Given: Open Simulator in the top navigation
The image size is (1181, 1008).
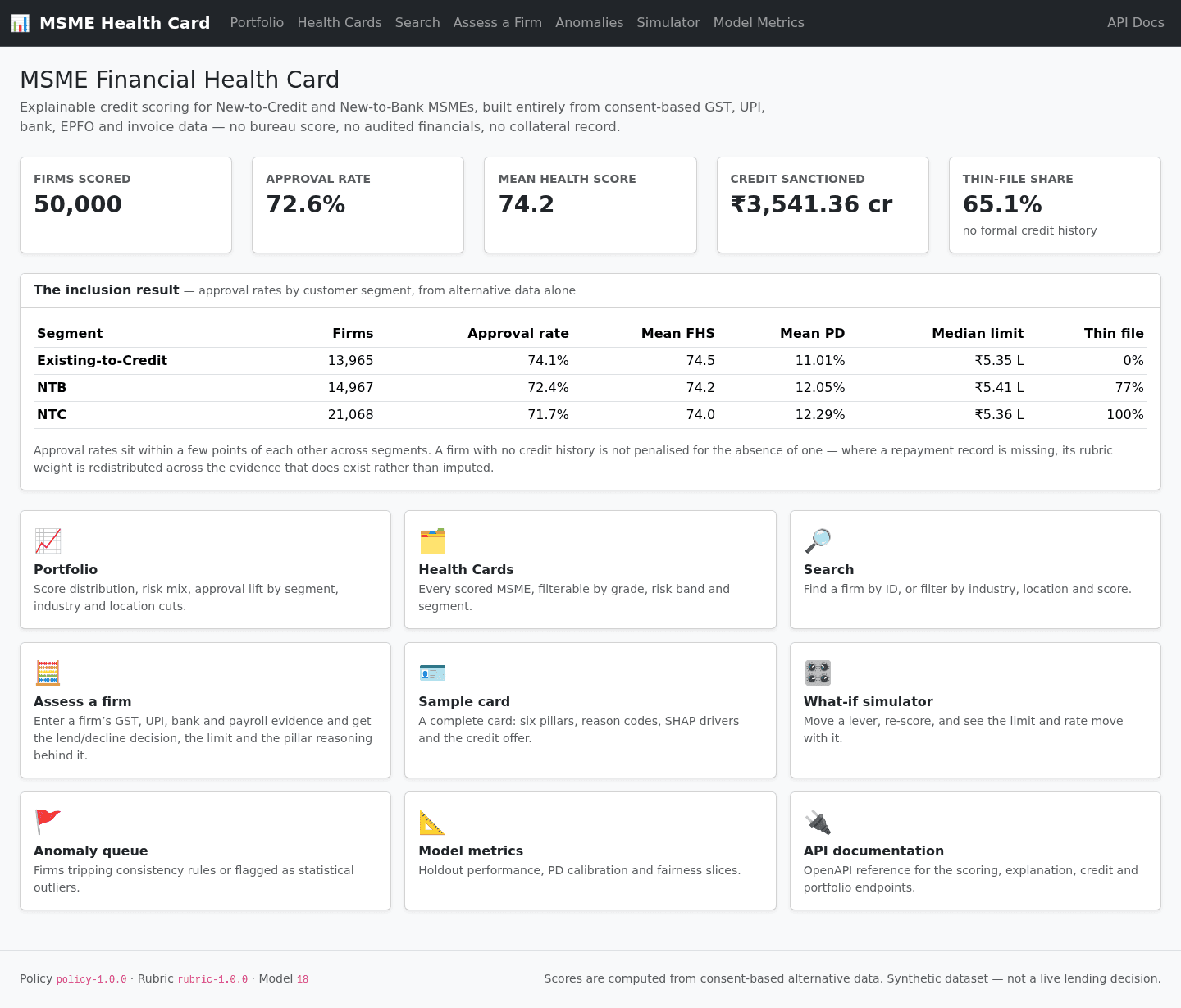Looking at the screenshot, I should (668, 23).
